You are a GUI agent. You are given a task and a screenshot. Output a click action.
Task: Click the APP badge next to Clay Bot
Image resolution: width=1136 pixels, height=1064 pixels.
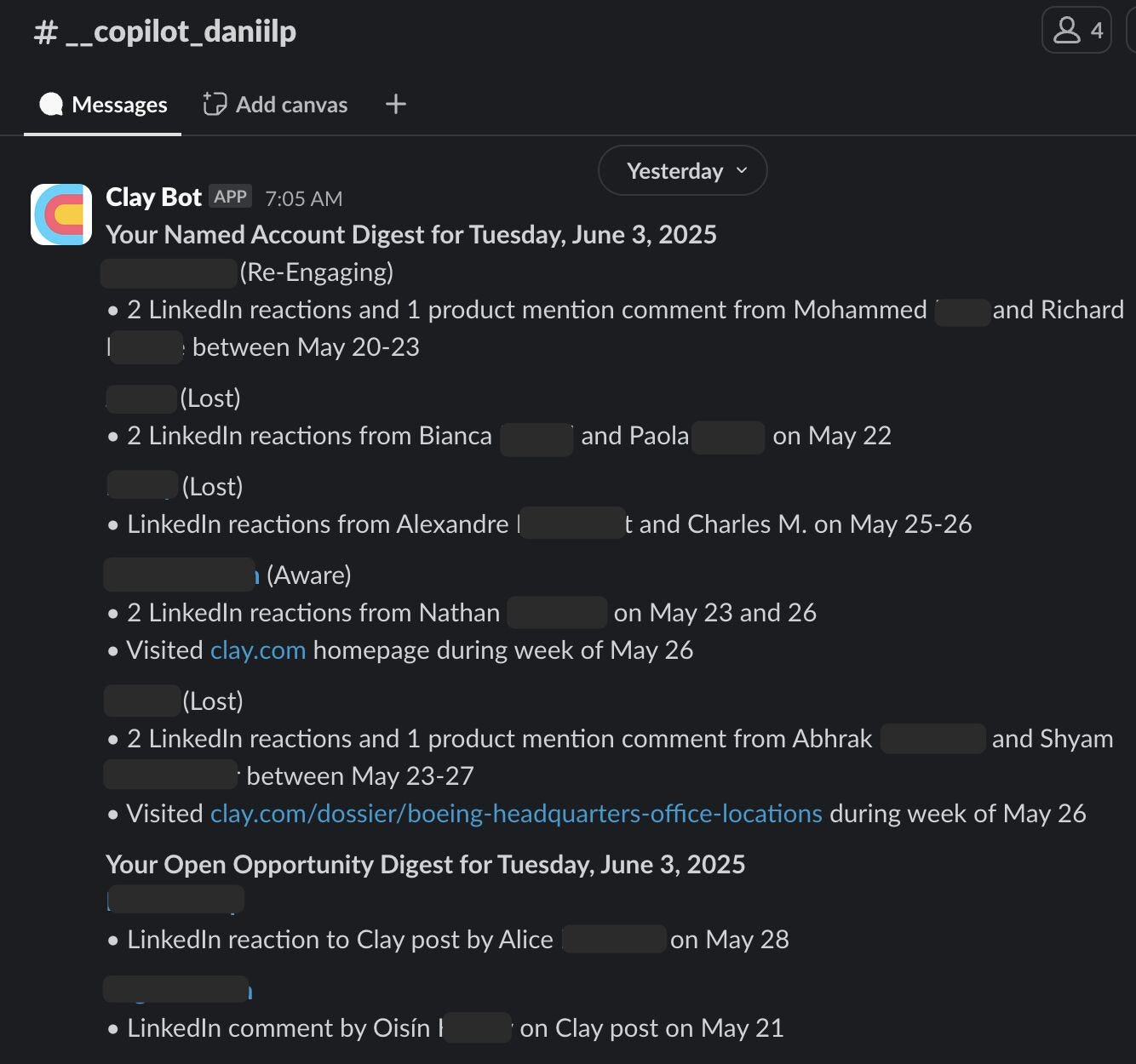coord(230,197)
